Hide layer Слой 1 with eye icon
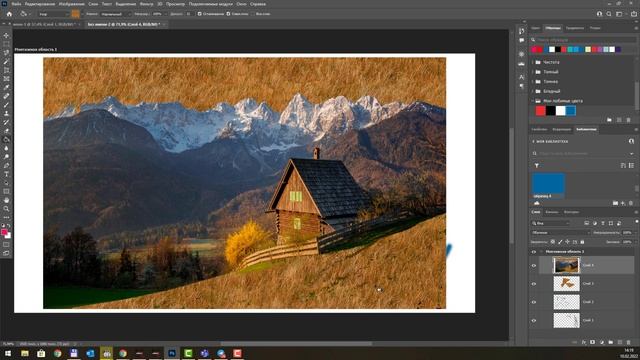 533,321
